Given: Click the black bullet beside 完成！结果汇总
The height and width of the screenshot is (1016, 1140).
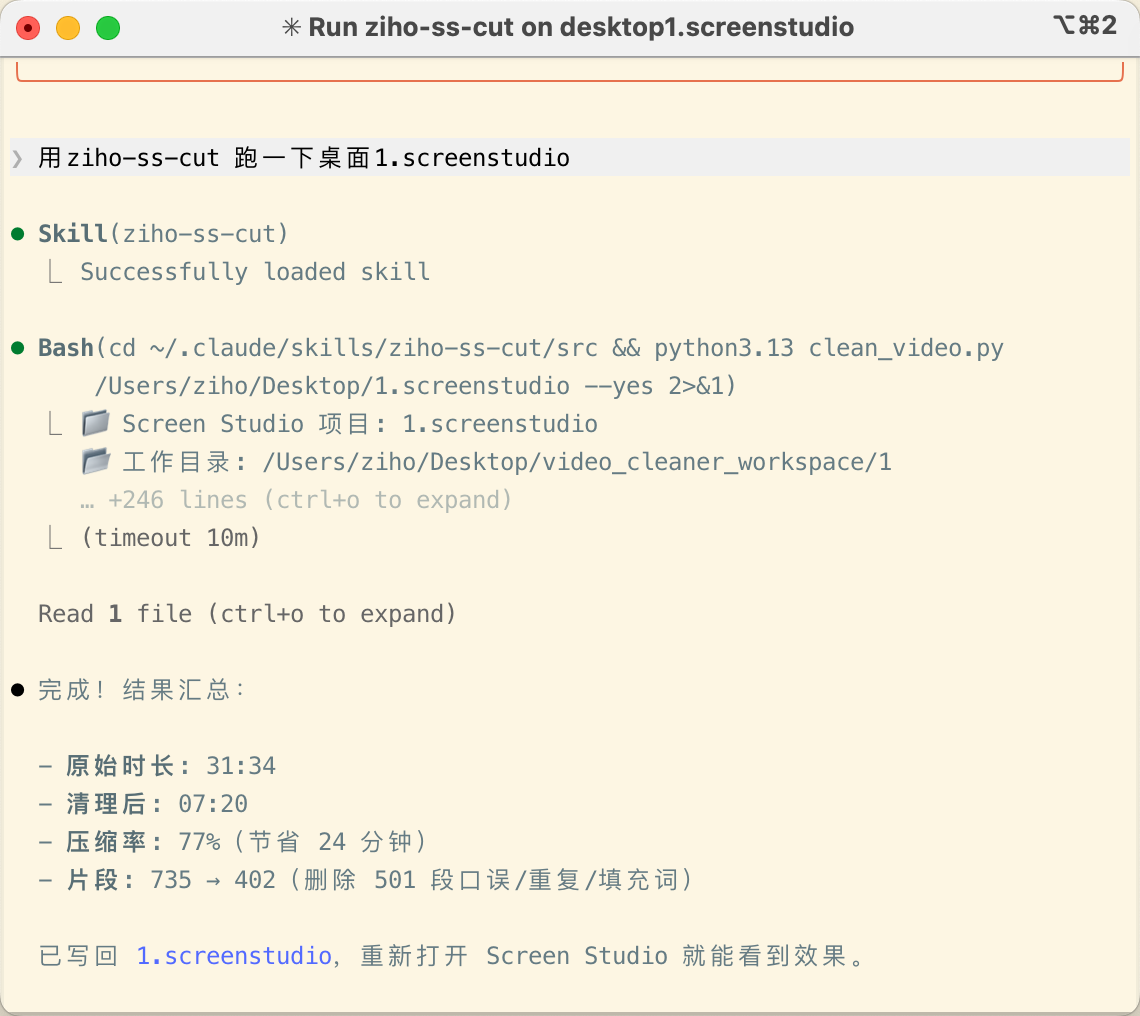Looking at the screenshot, I should [17, 691].
